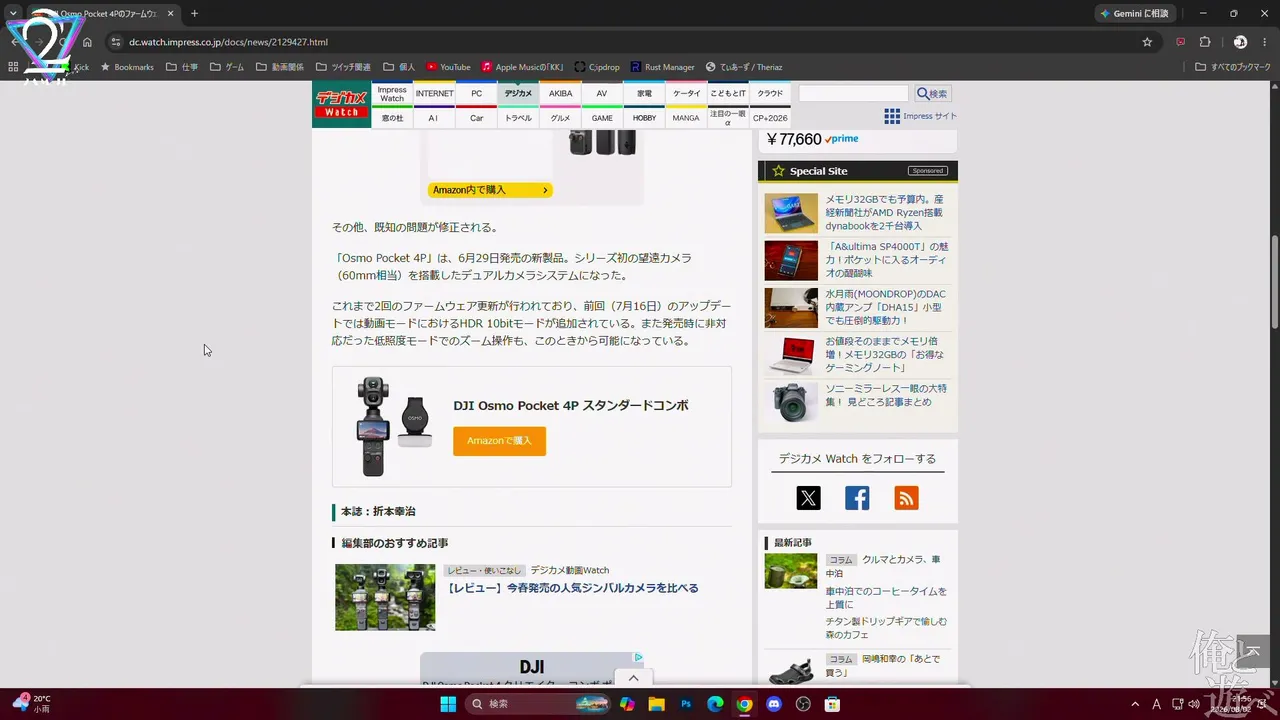Screen dimensions: 1280x720
Task: Click the site search text field
Action: tap(853, 93)
